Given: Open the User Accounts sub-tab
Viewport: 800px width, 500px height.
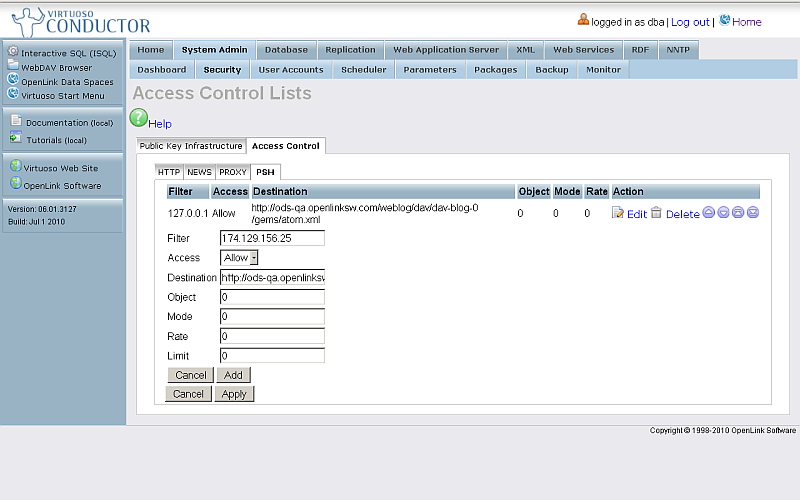Looking at the screenshot, I should click(x=291, y=70).
